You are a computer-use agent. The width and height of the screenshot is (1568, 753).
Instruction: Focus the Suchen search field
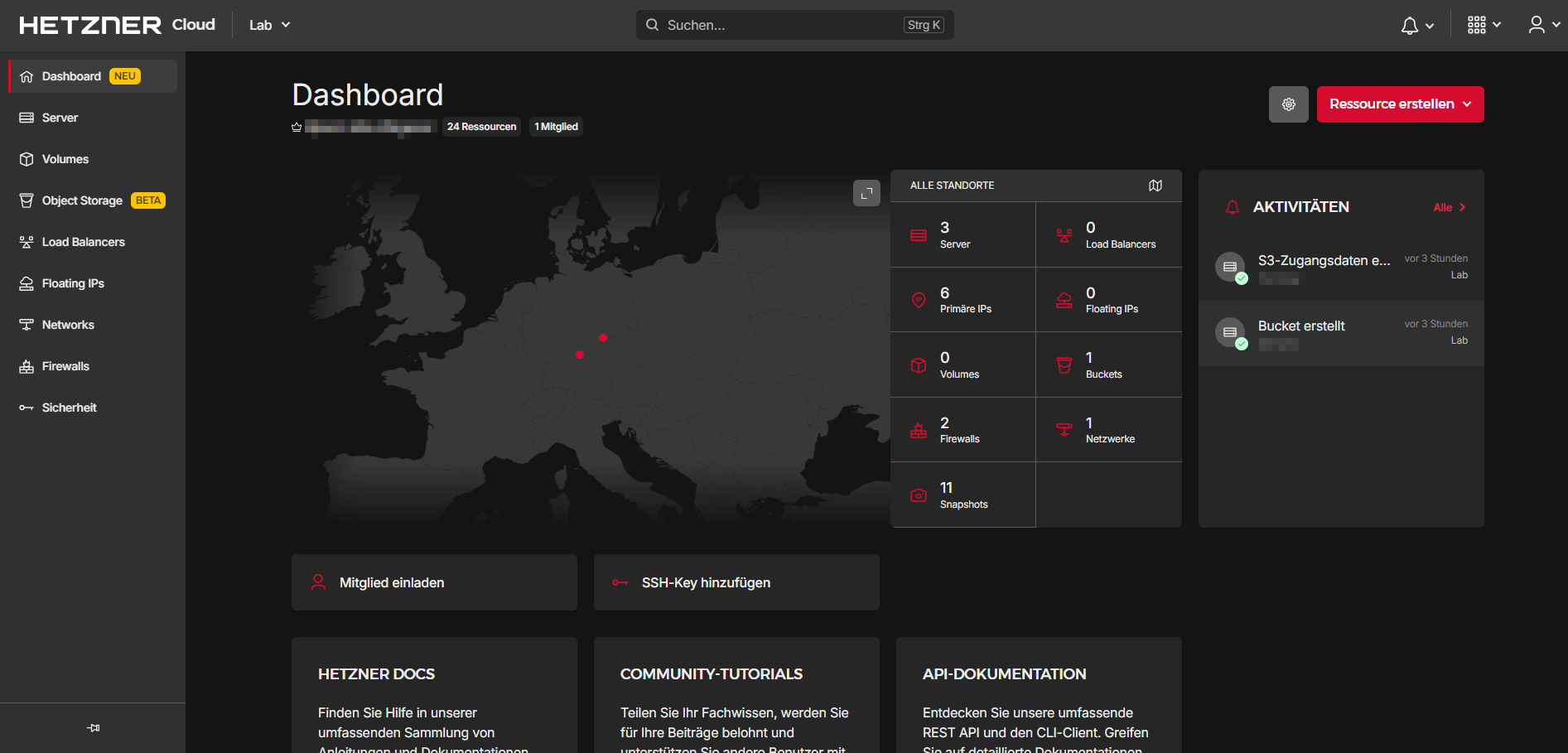click(794, 25)
